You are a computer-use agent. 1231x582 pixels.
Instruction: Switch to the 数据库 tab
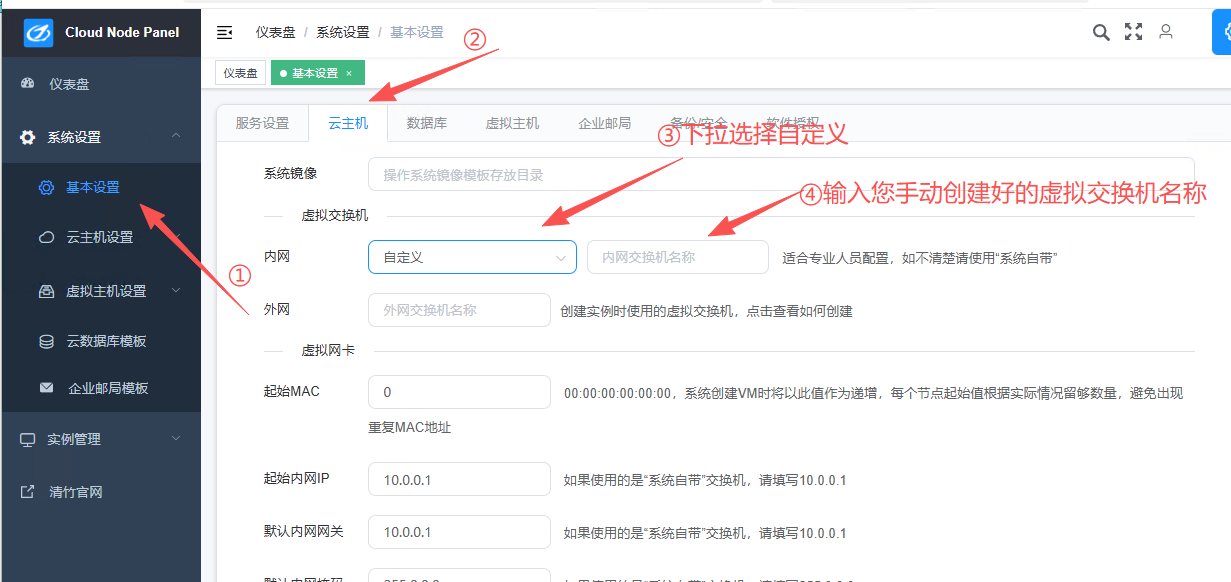pos(426,123)
